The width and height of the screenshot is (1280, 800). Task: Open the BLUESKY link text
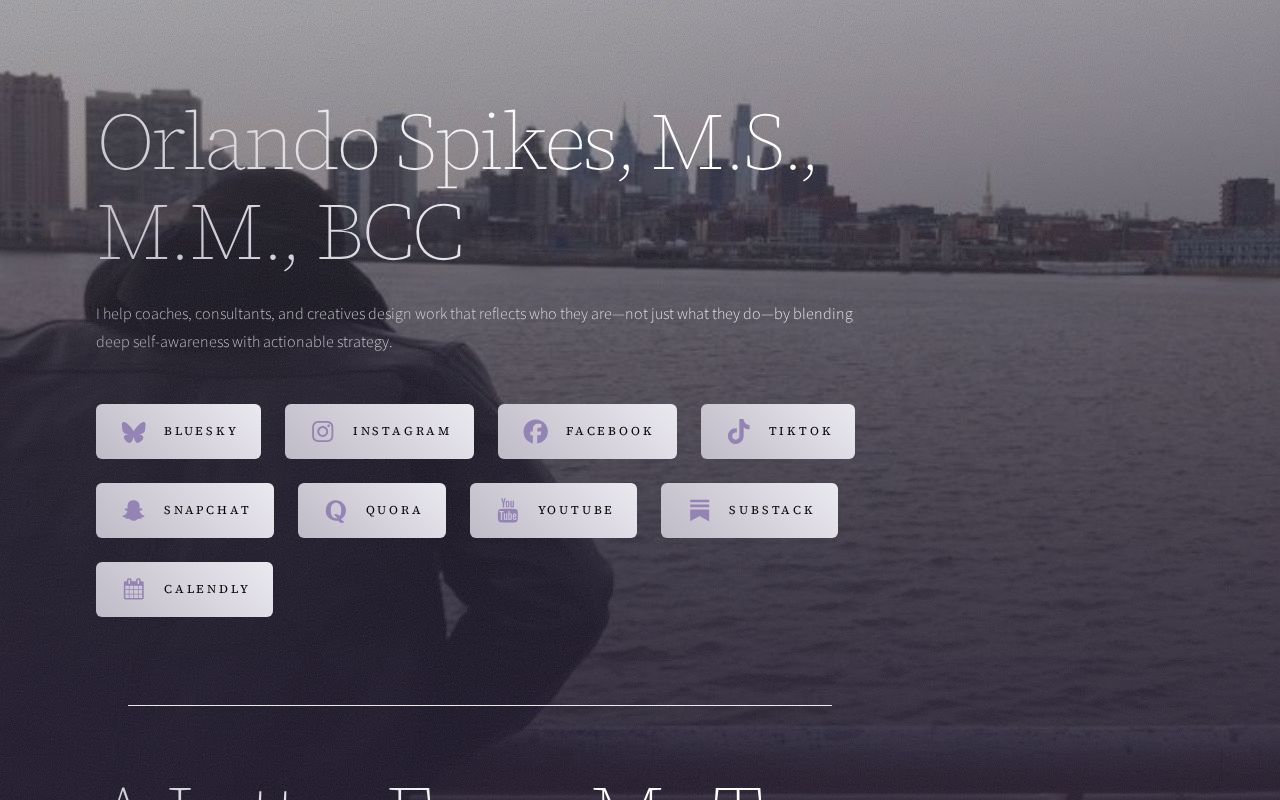[x=201, y=431]
